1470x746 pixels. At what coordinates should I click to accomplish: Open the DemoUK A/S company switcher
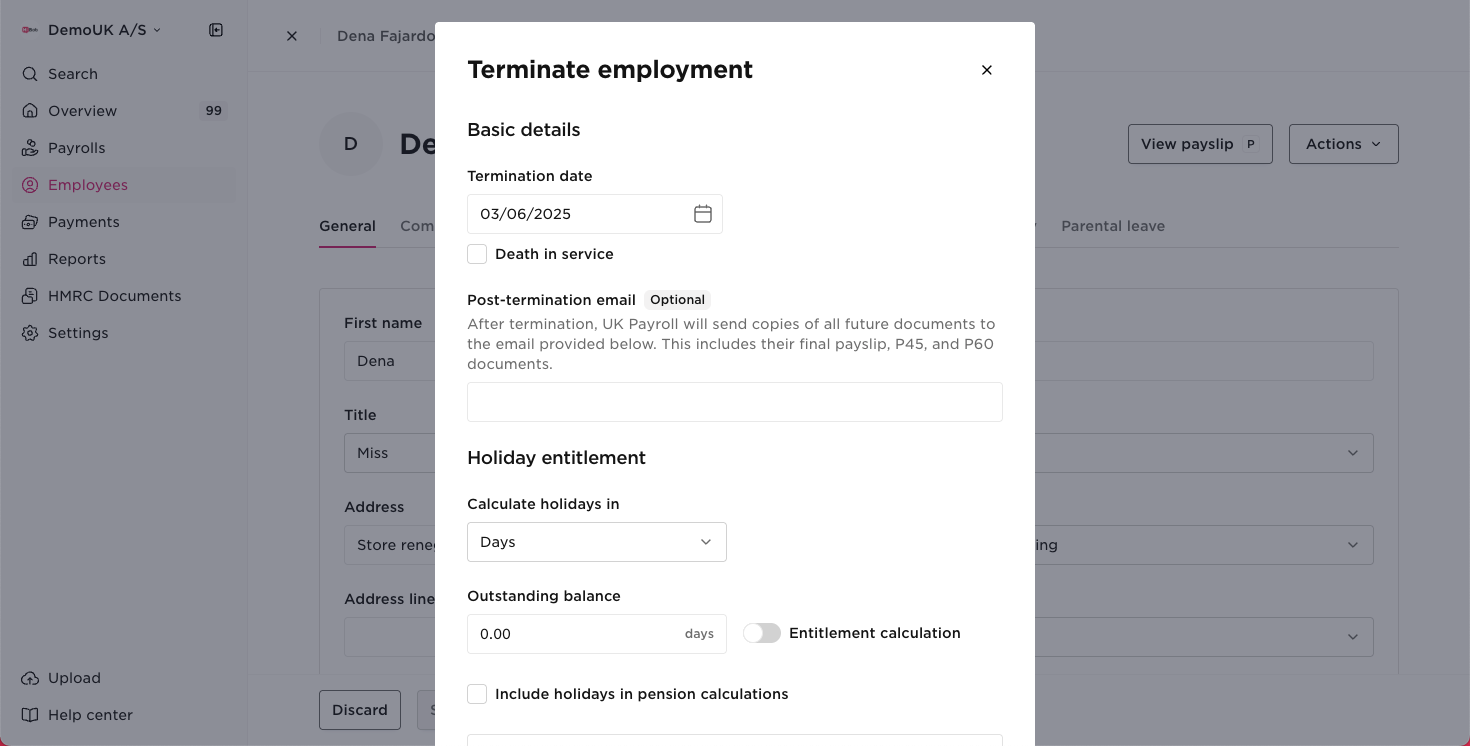pos(95,30)
